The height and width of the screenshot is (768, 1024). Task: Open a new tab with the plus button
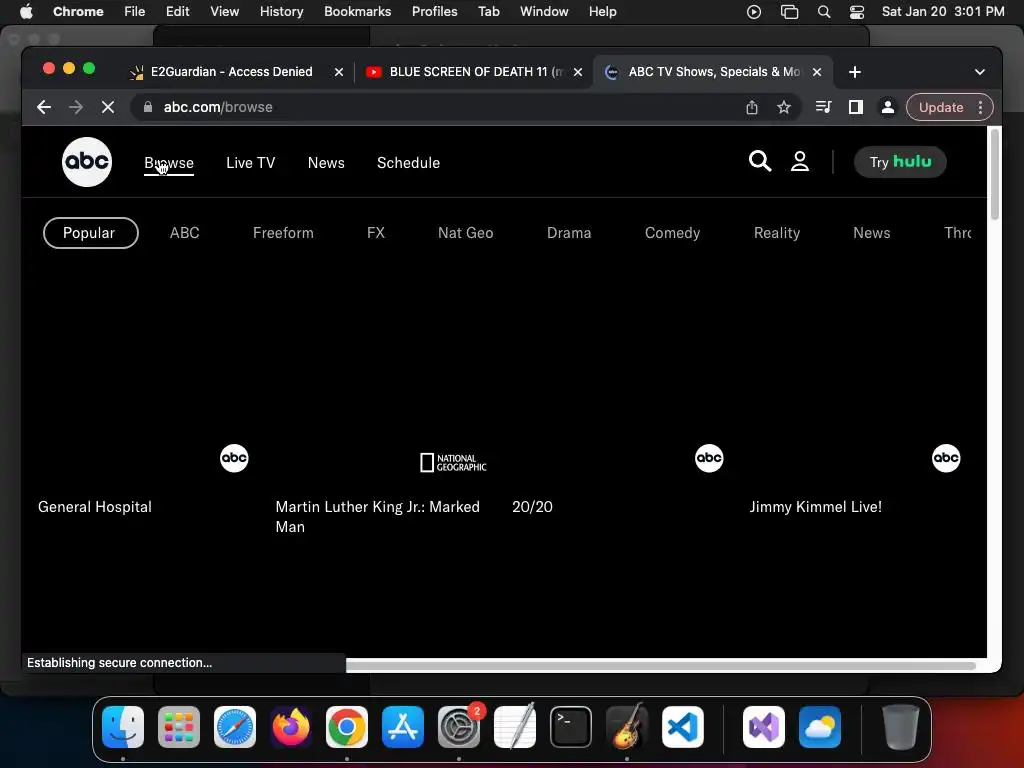click(854, 72)
